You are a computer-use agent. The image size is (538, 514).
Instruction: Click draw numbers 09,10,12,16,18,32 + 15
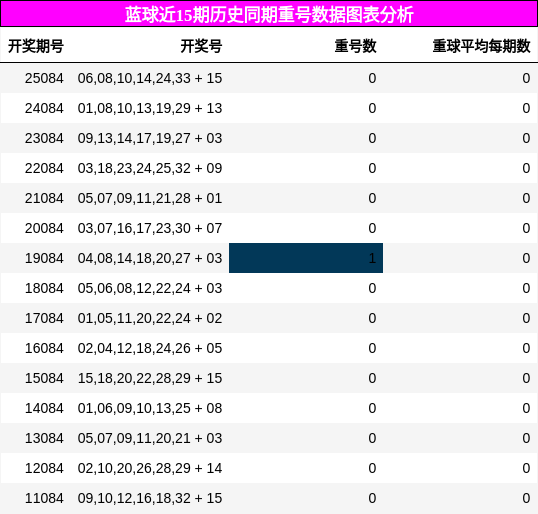(x=150, y=498)
